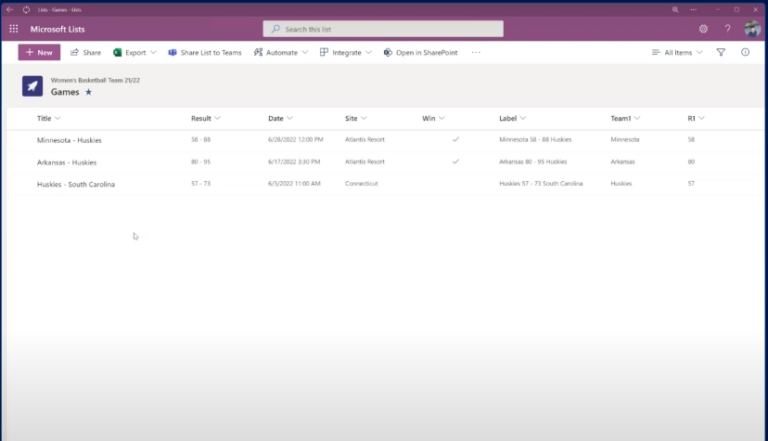The width and height of the screenshot is (768, 441).
Task: Click the result cell 58 - 88
Action: click(201, 139)
